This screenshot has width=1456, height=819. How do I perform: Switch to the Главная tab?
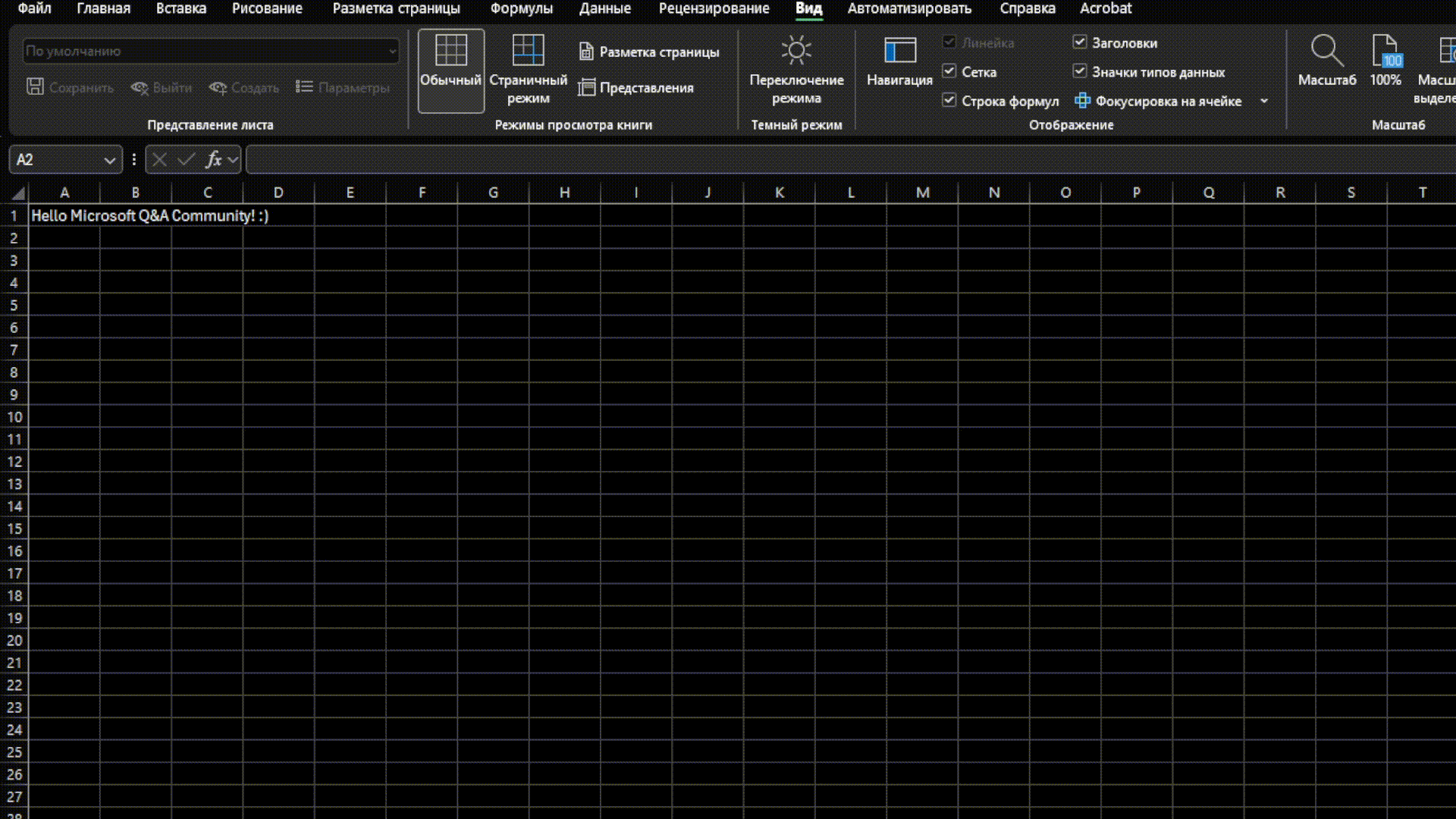pyautogui.click(x=104, y=8)
